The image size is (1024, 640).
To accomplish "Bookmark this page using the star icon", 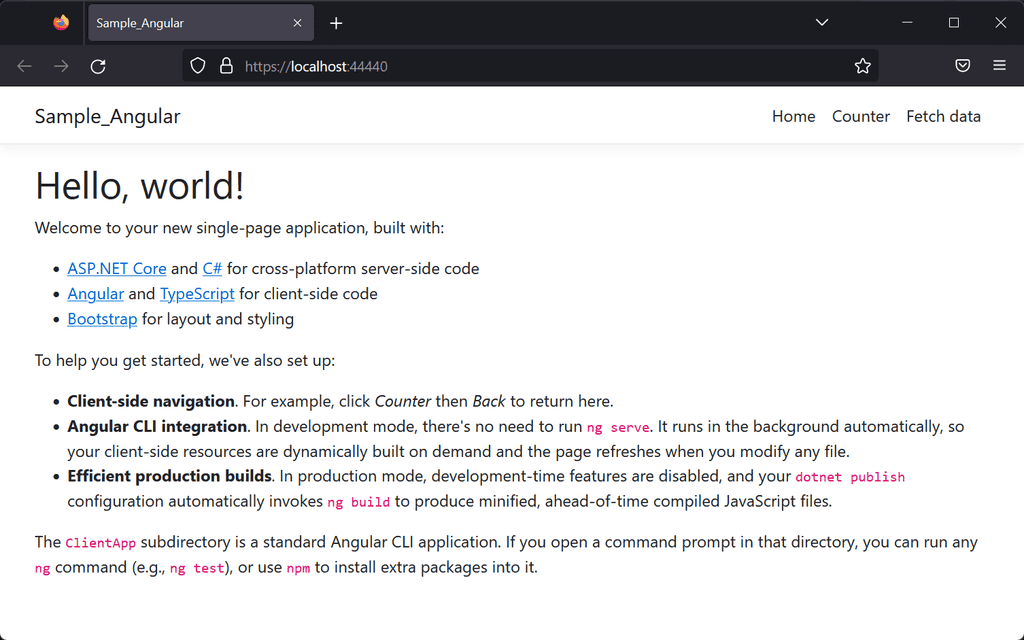I will point(862,66).
